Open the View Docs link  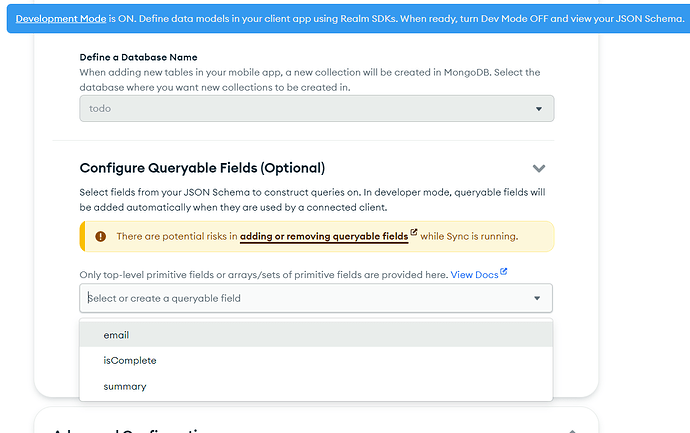[x=474, y=274]
